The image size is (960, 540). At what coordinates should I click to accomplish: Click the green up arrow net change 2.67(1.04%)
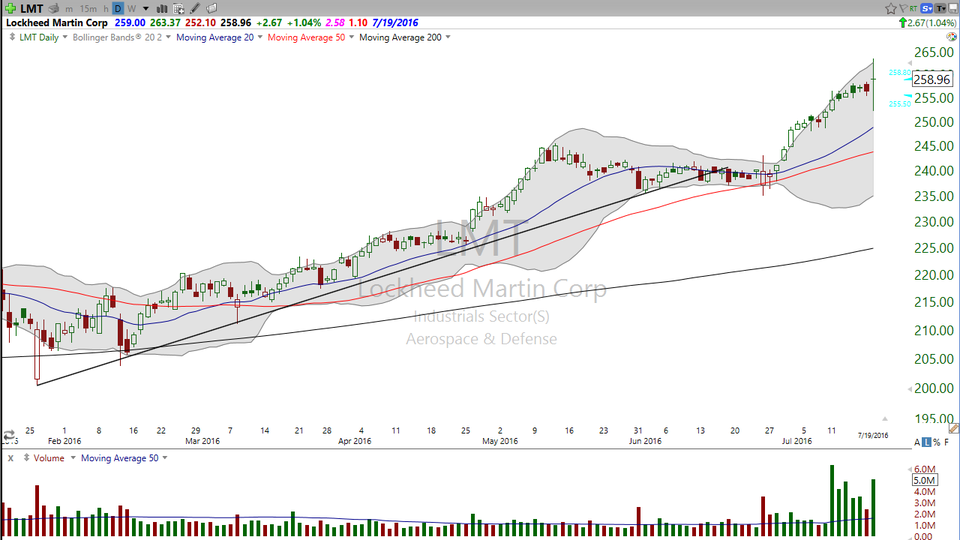(x=927, y=23)
